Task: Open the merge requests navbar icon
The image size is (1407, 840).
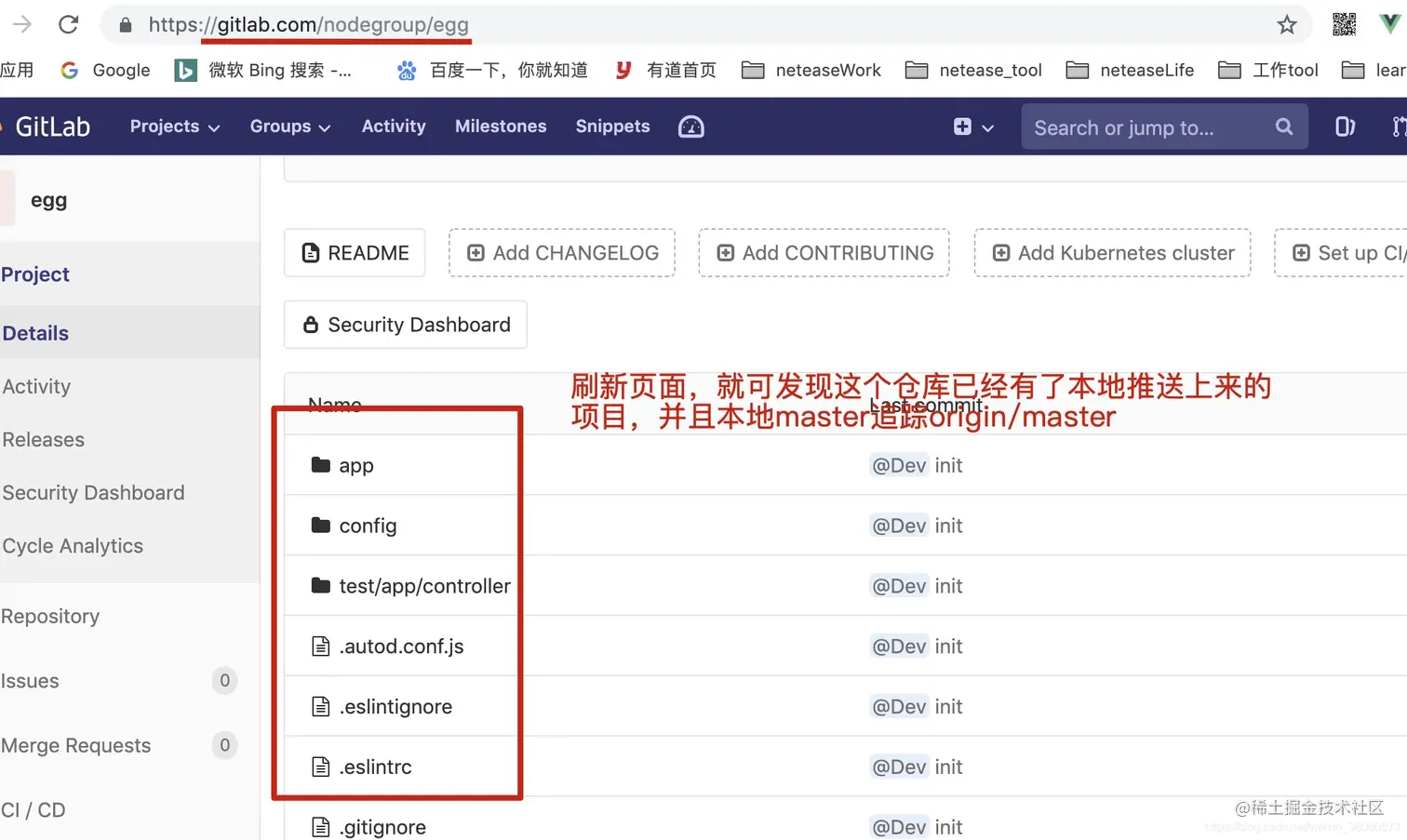Action: 1399,127
